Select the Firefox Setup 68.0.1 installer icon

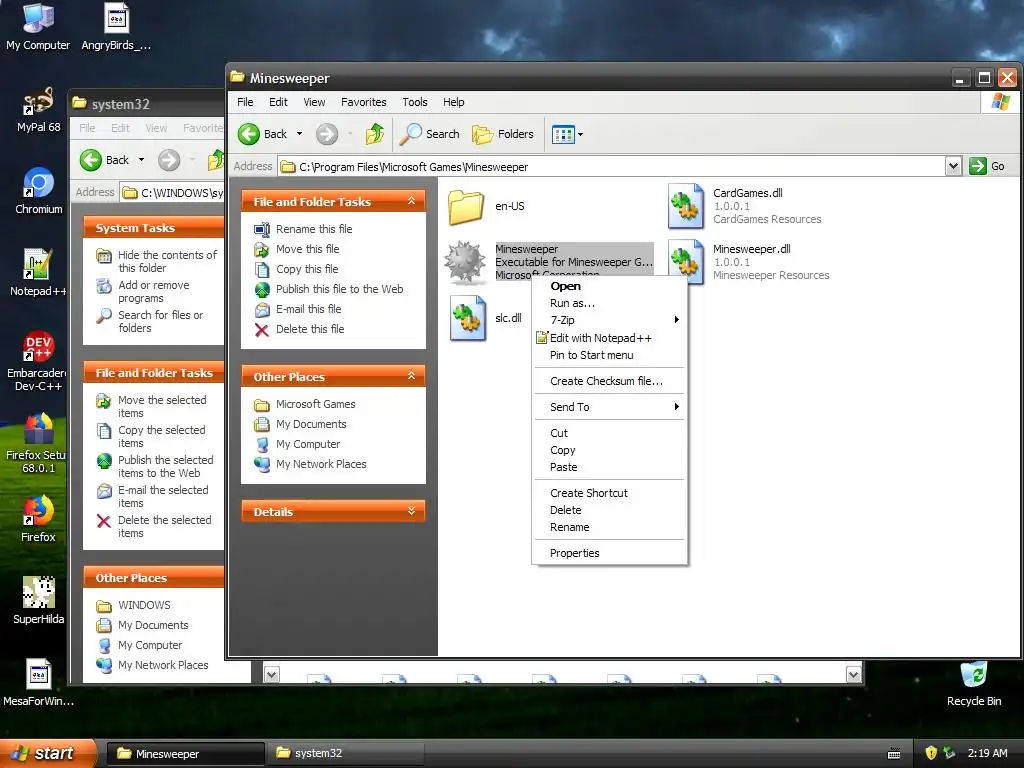coord(38,443)
